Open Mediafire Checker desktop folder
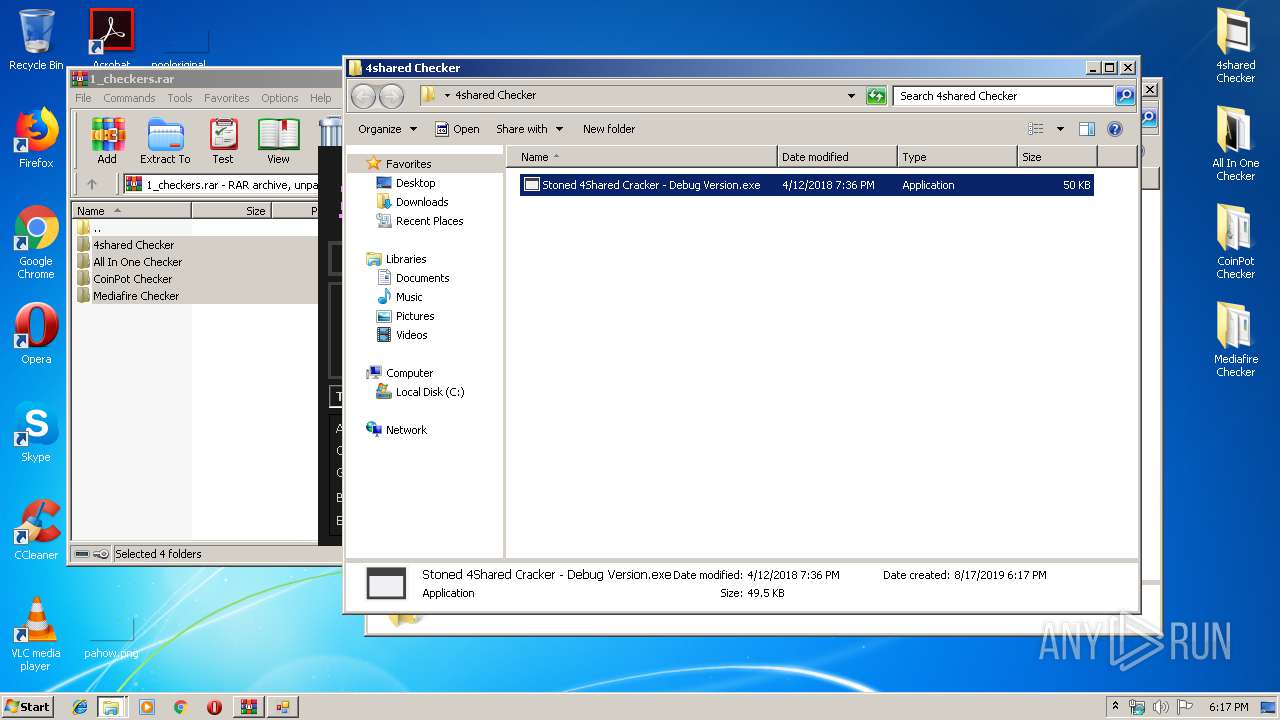The height and width of the screenshot is (720, 1280). [1236, 339]
